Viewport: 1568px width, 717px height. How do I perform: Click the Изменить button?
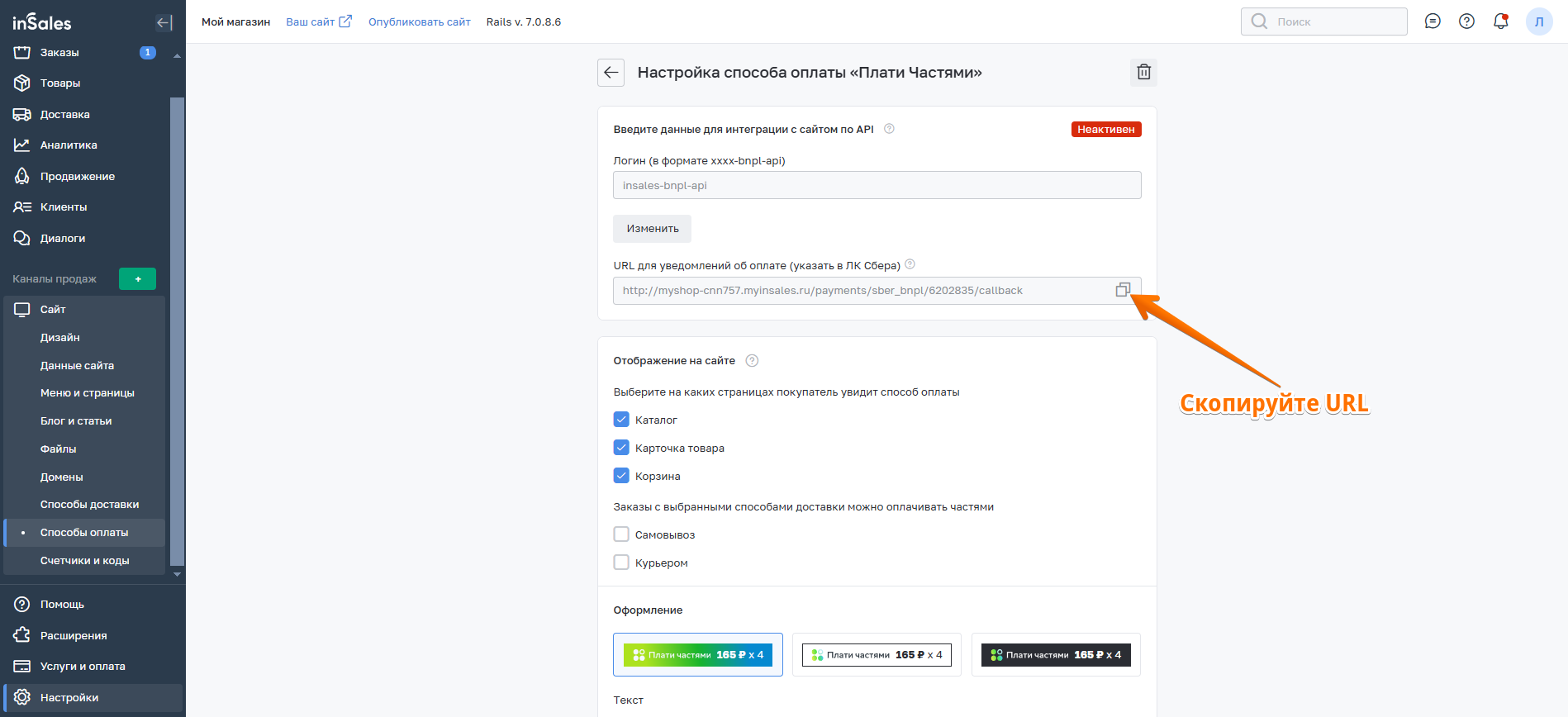pos(652,229)
